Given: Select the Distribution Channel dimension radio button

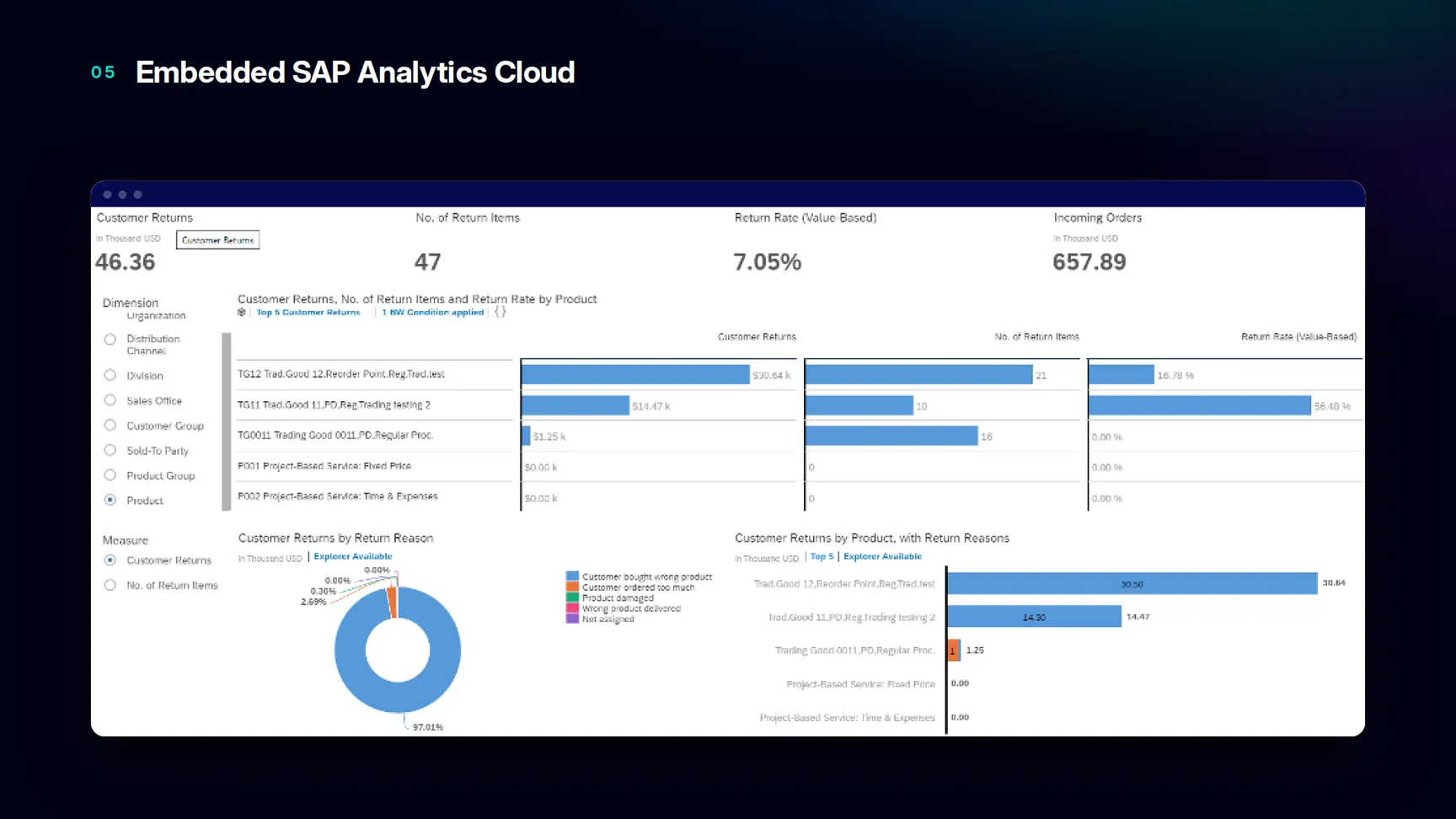Looking at the screenshot, I should (x=110, y=340).
